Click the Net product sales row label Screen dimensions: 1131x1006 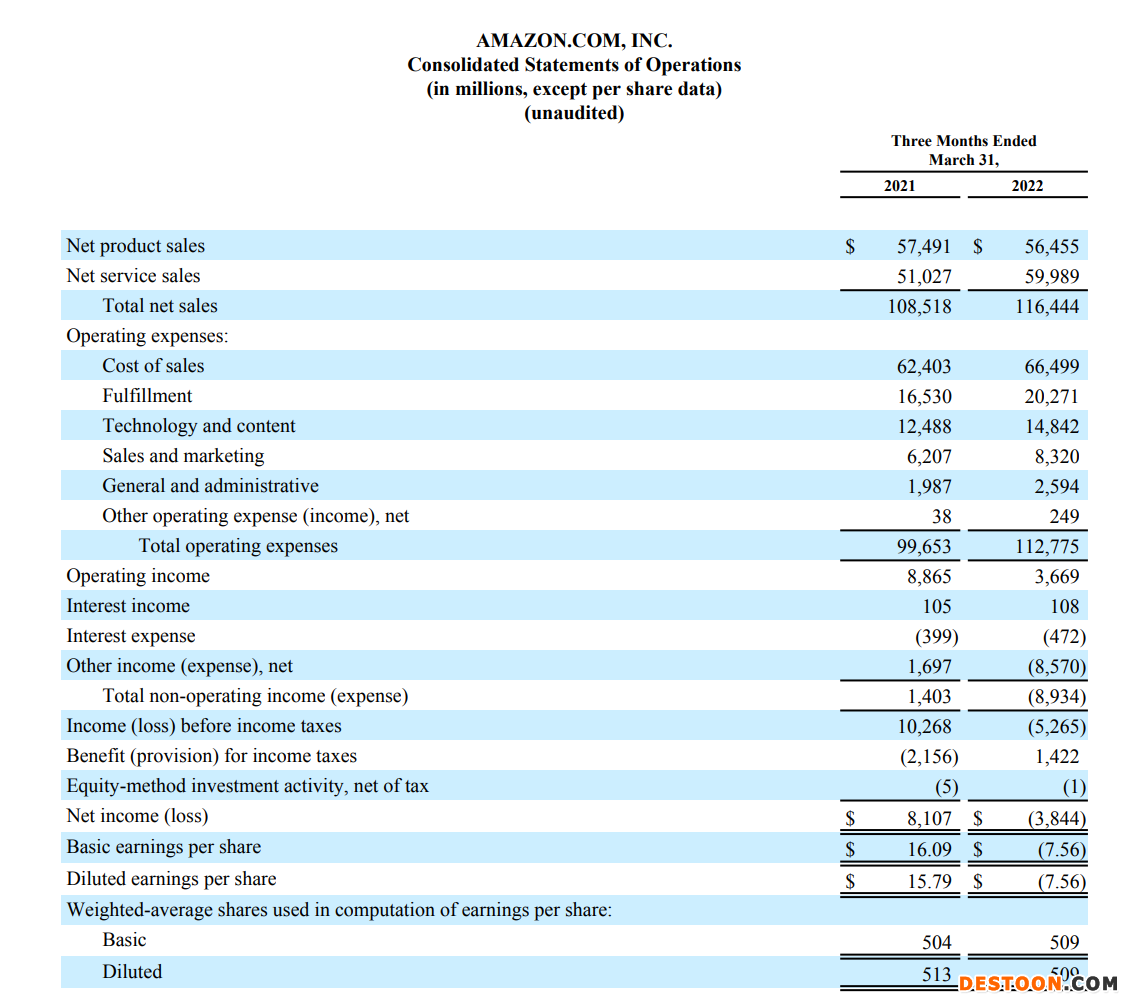(x=135, y=246)
